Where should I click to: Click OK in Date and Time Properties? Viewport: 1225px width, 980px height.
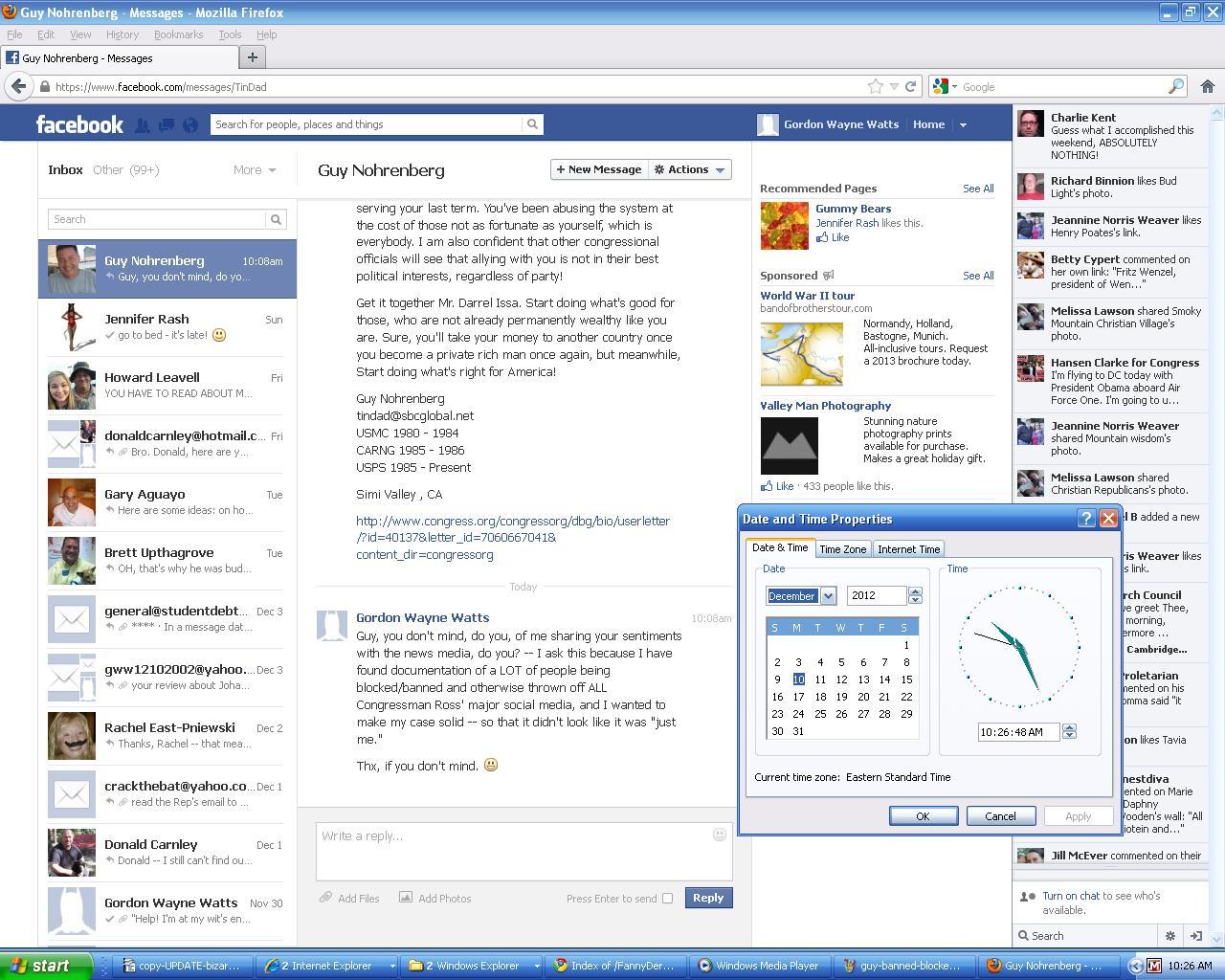(x=923, y=815)
